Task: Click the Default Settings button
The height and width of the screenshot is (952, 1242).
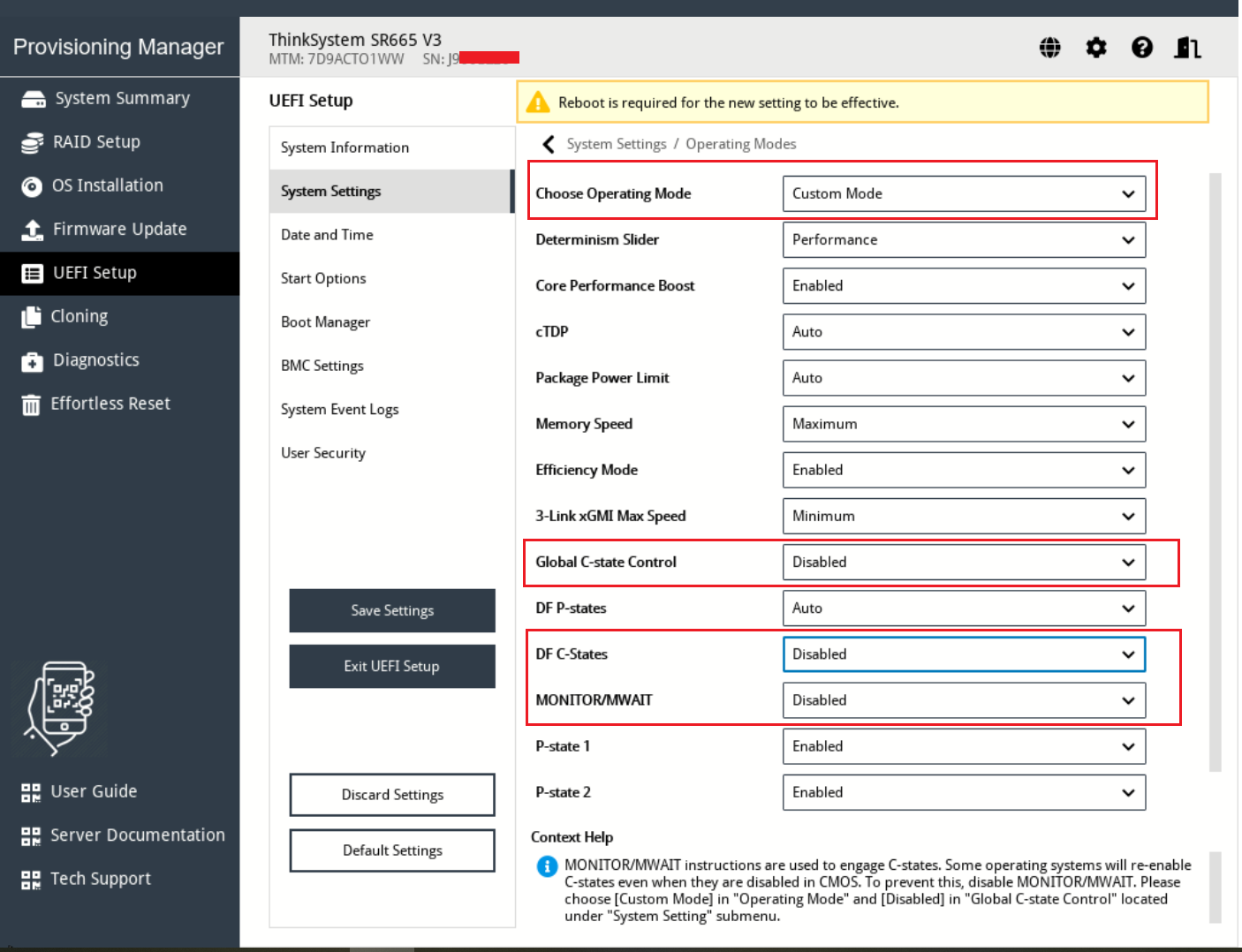Action: tap(392, 850)
